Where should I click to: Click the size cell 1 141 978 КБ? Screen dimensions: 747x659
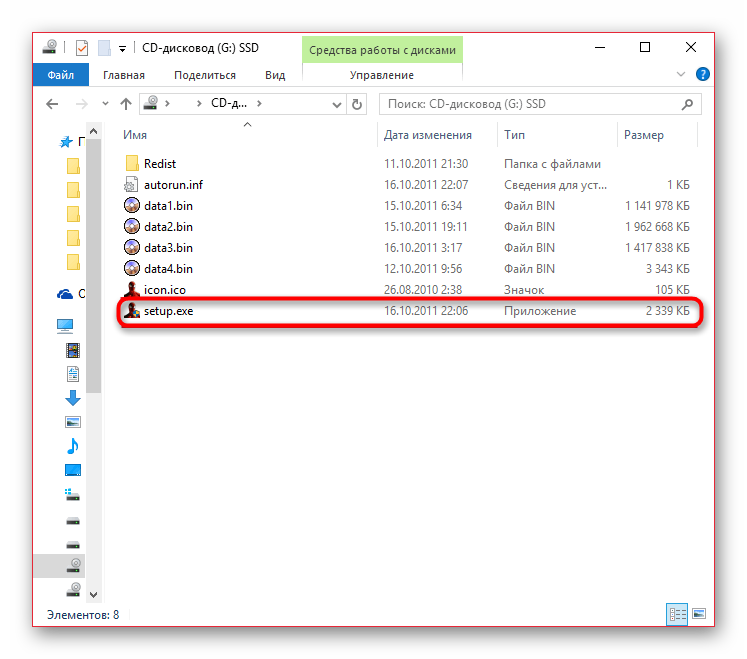click(657, 206)
